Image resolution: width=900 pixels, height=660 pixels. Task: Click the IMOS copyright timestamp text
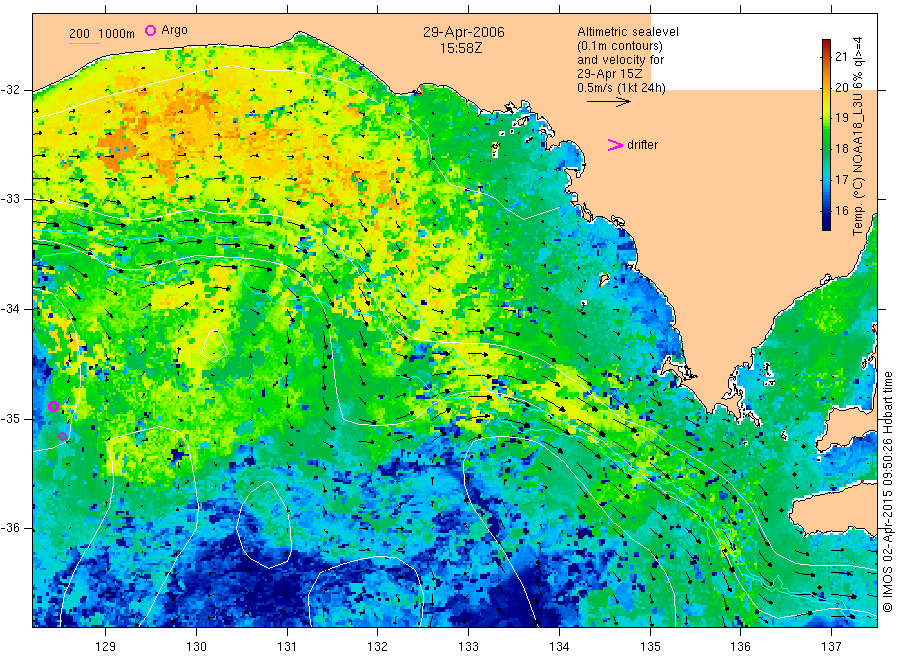[x=887, y=492]
